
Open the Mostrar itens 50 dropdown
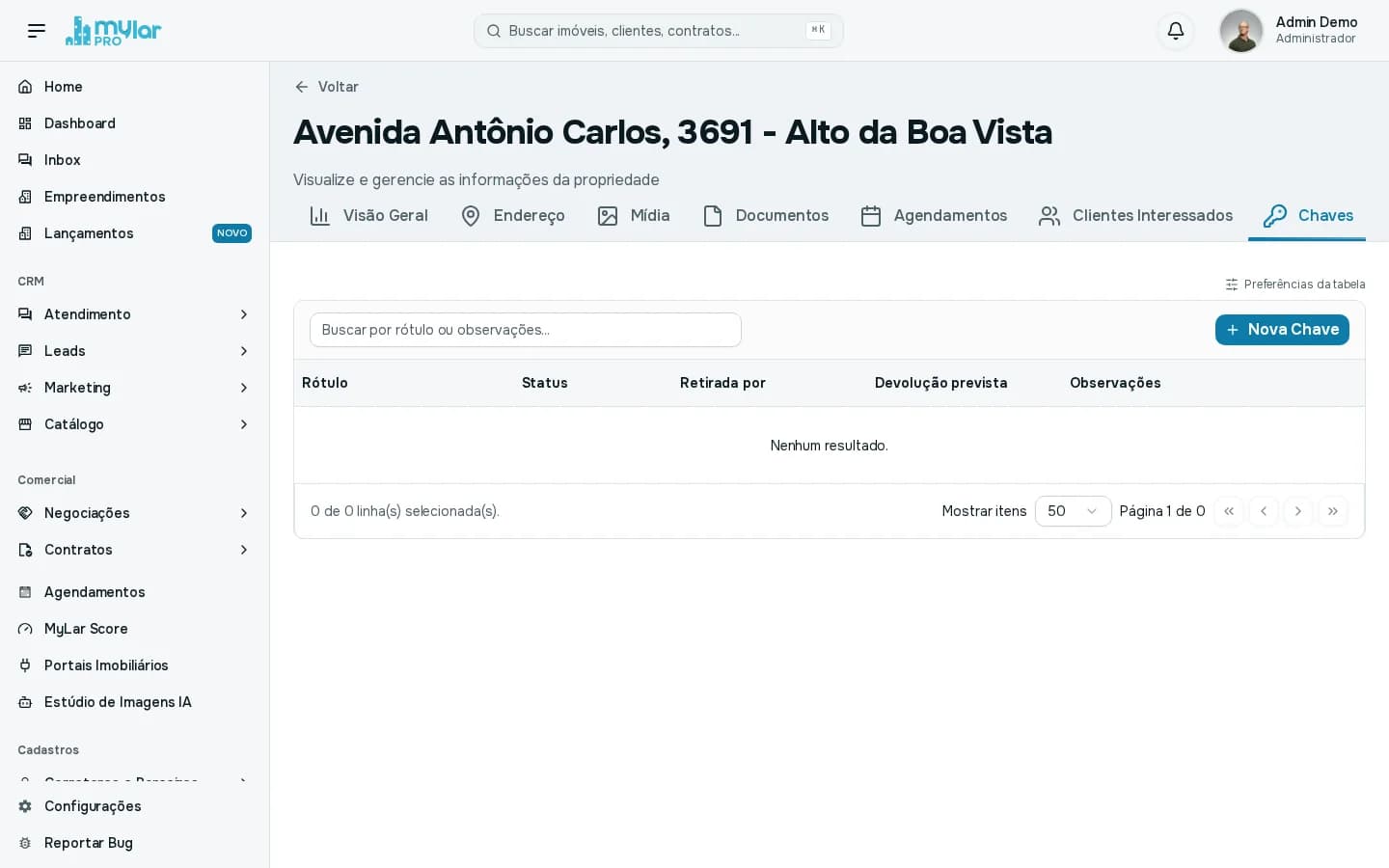coord(1073,511)
